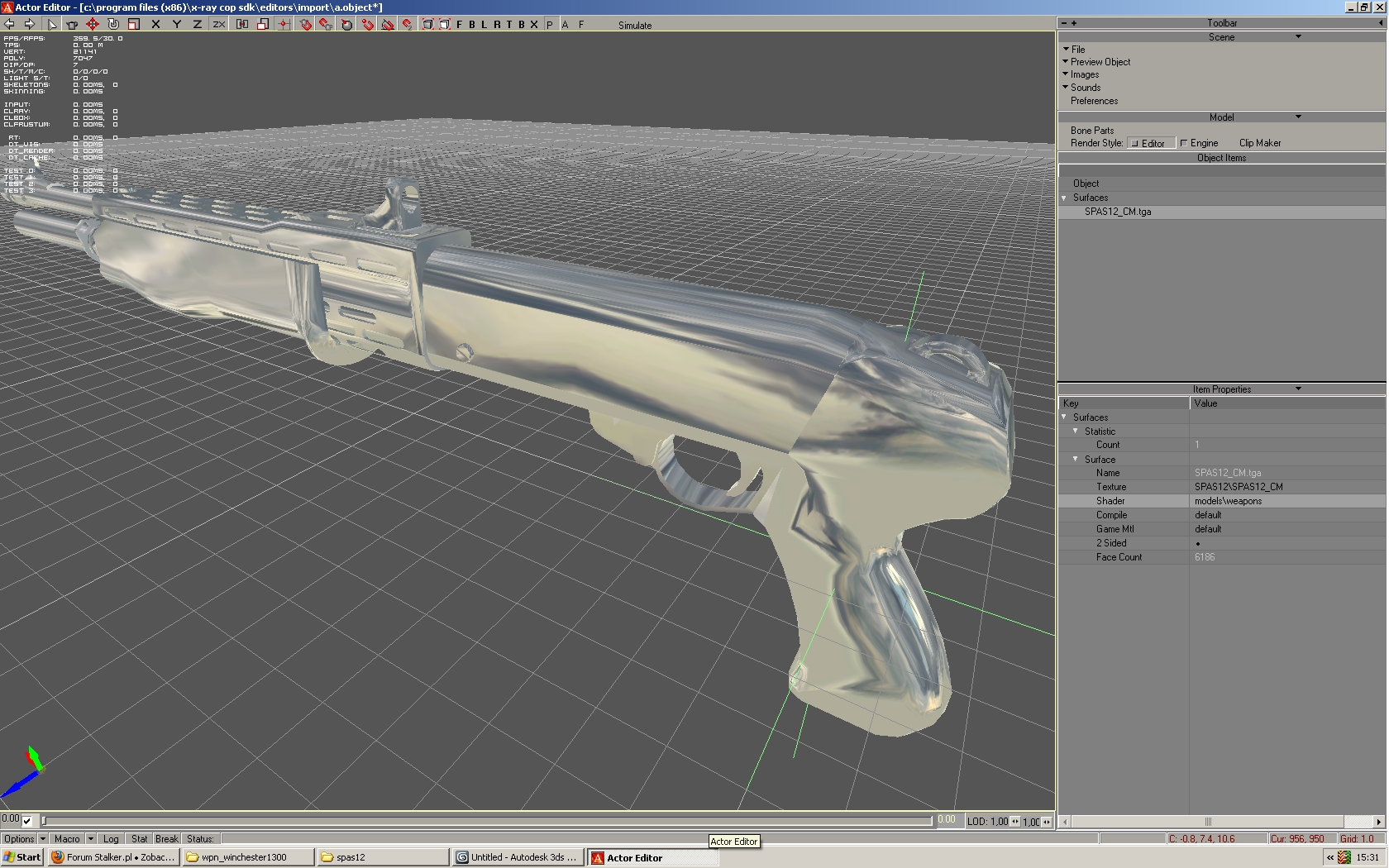Click the redo arrow in the toolbar
This screenshot has width=1389, height=868.
(30, 25)
